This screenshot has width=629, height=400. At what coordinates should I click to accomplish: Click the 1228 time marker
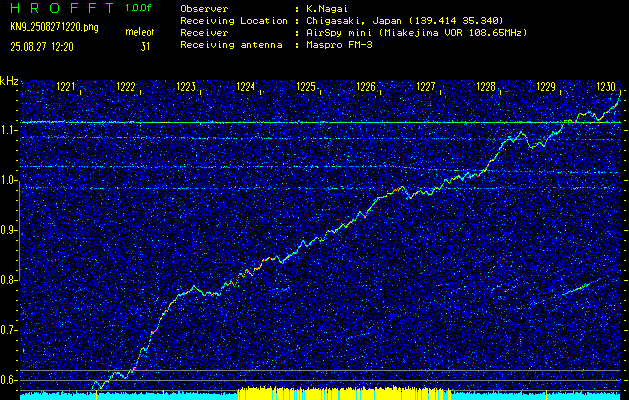pyautogui.click(x=486, y=86)
